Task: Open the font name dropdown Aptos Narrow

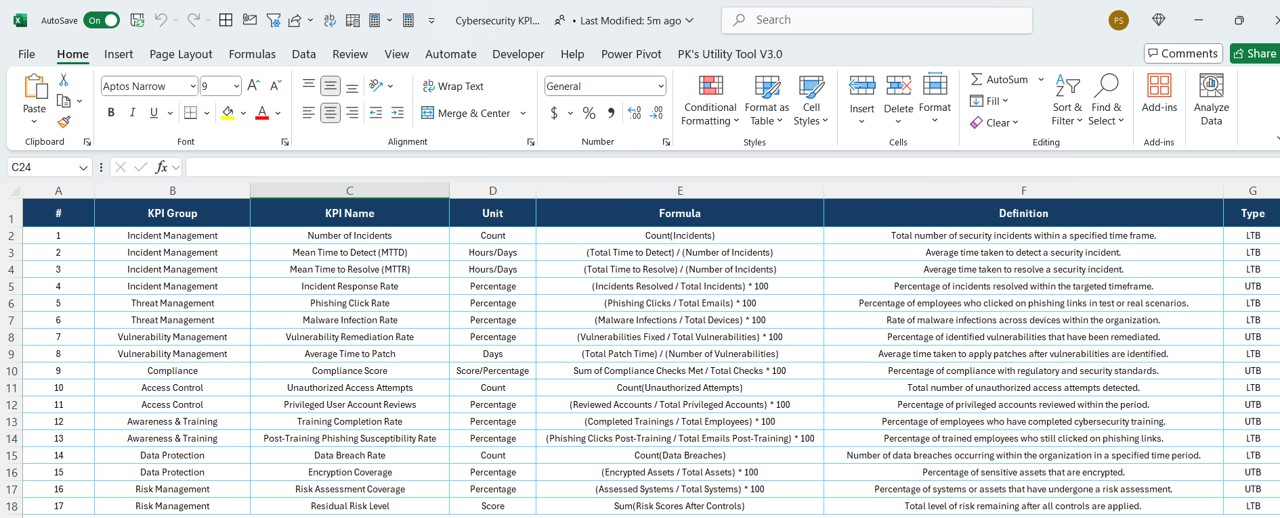Action: (x=192, y=86)
